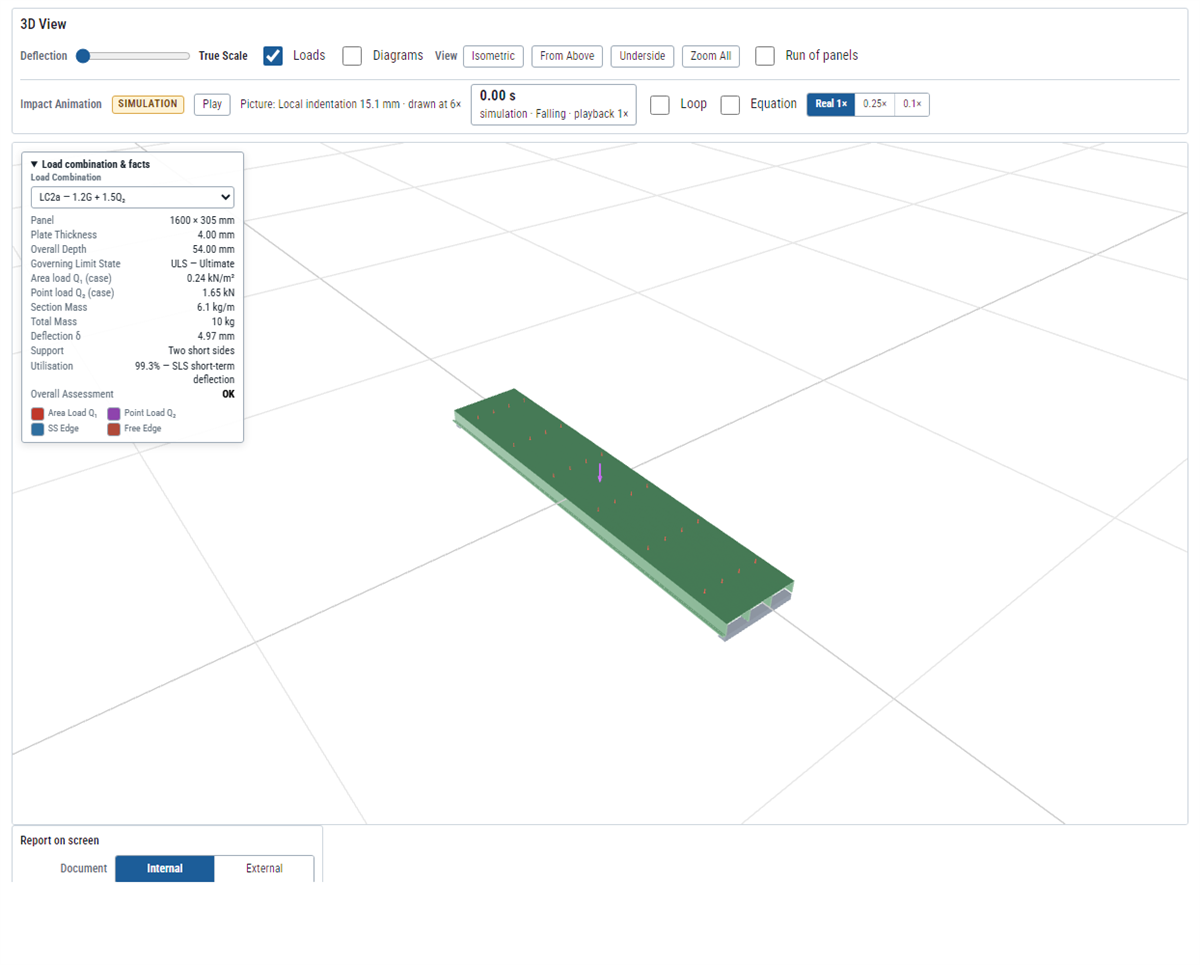Click the '99.3% — SLS short-term deflection' utilisation
Viewport: 1200px width, 965px height.
tap(185, 373)
